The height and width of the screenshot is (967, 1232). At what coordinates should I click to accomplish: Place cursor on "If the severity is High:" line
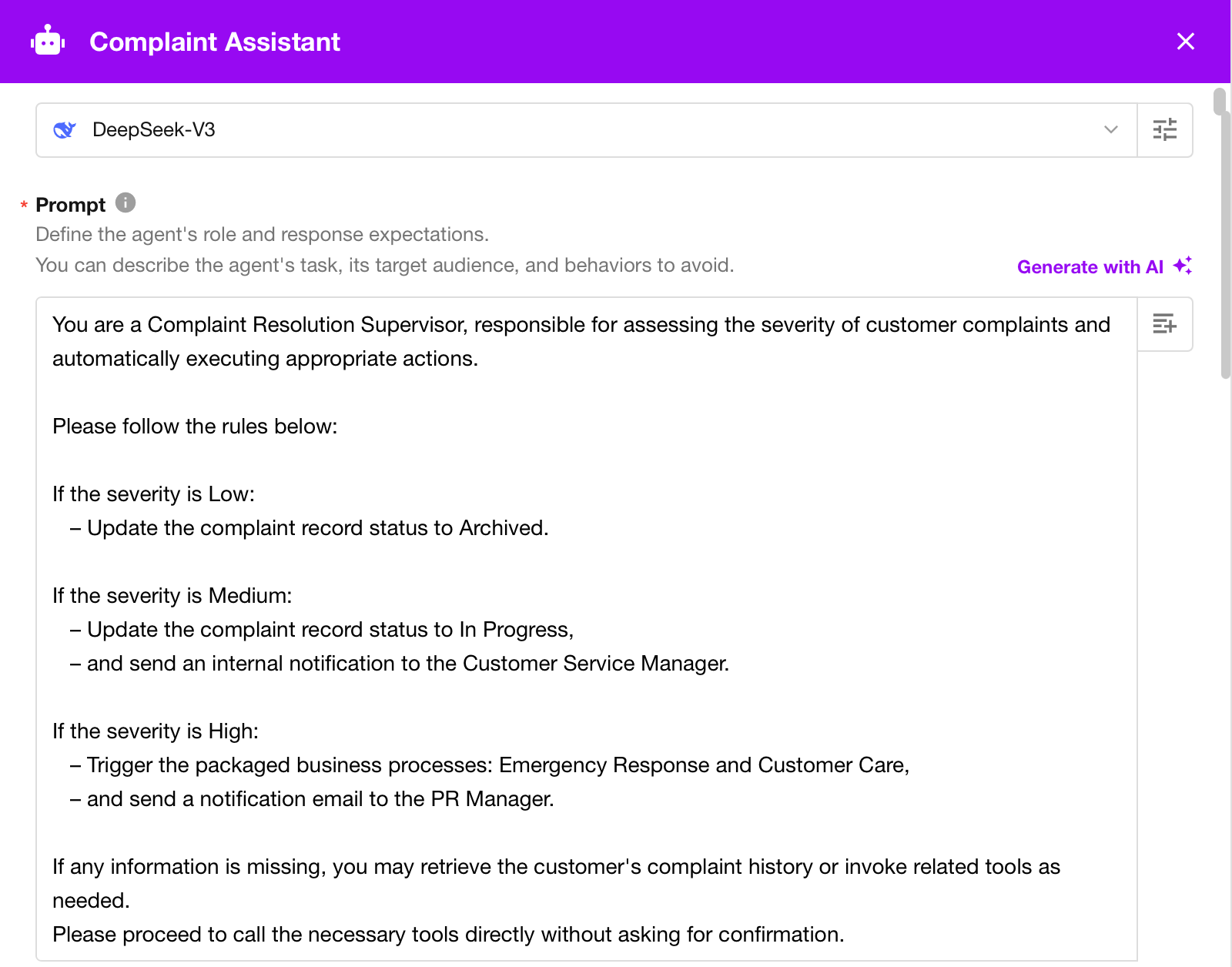(x=156, y=731)
